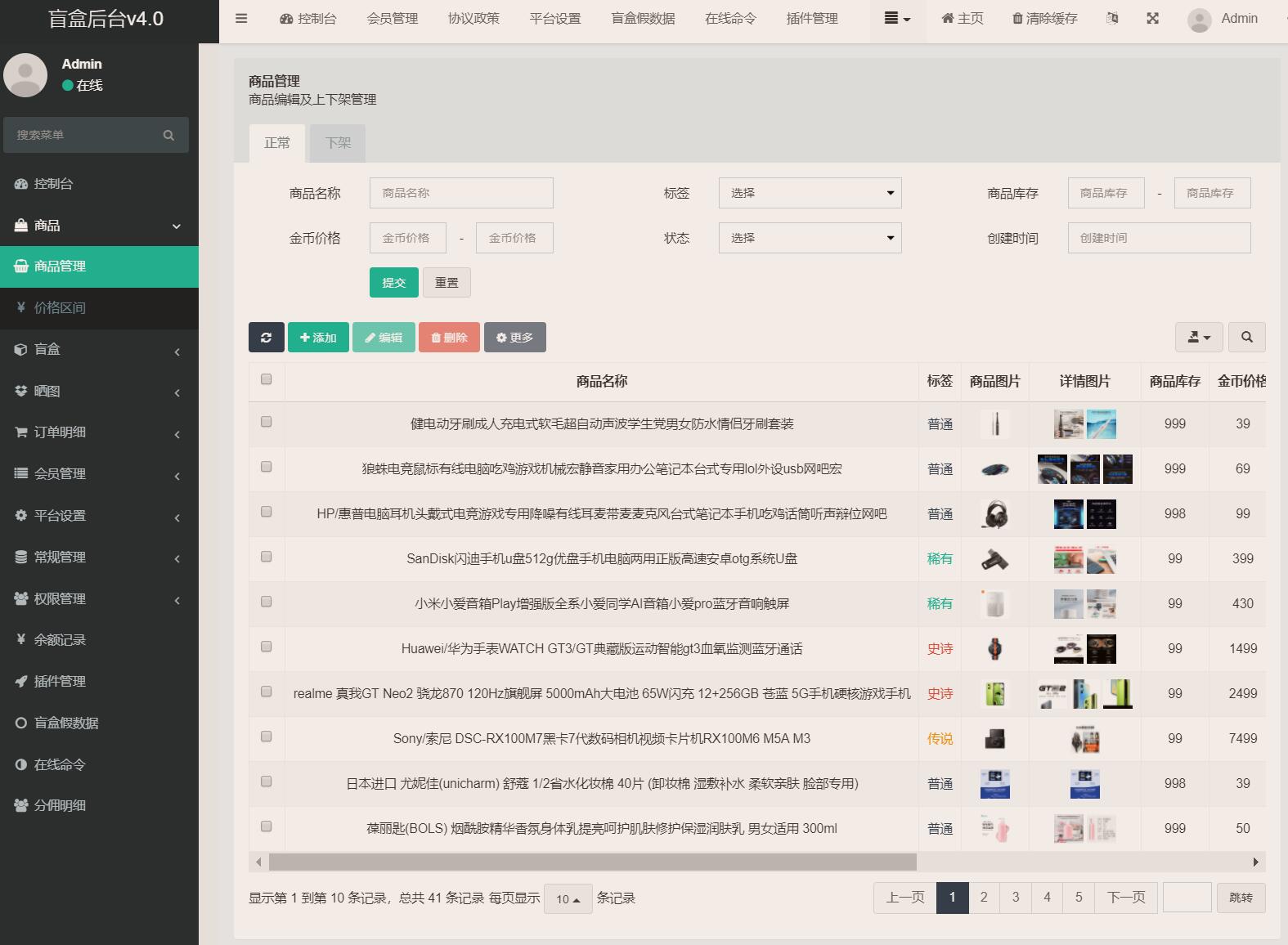The width and height of the screenshot is (1288, 945).
Task: Open 控制台 in the sidebar
Action: 99,184
